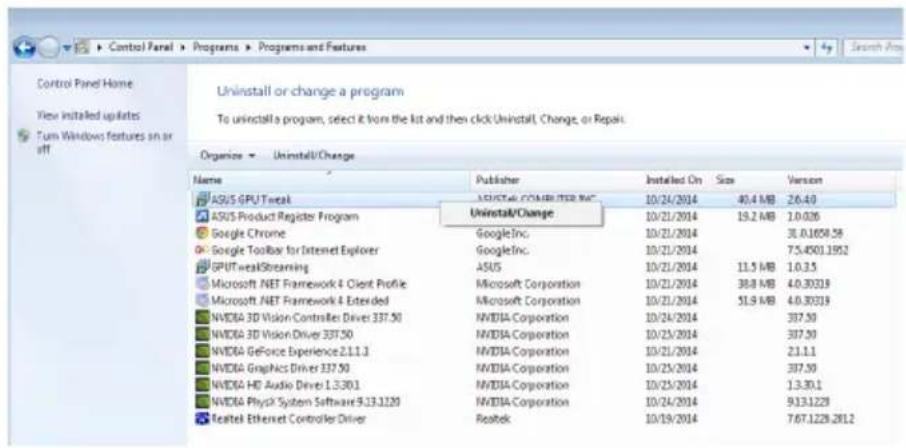The height and width of the screenshot is (448, 906).
Task: Click the .NET Framework 4 Extended icon
Action: (202, 301)
